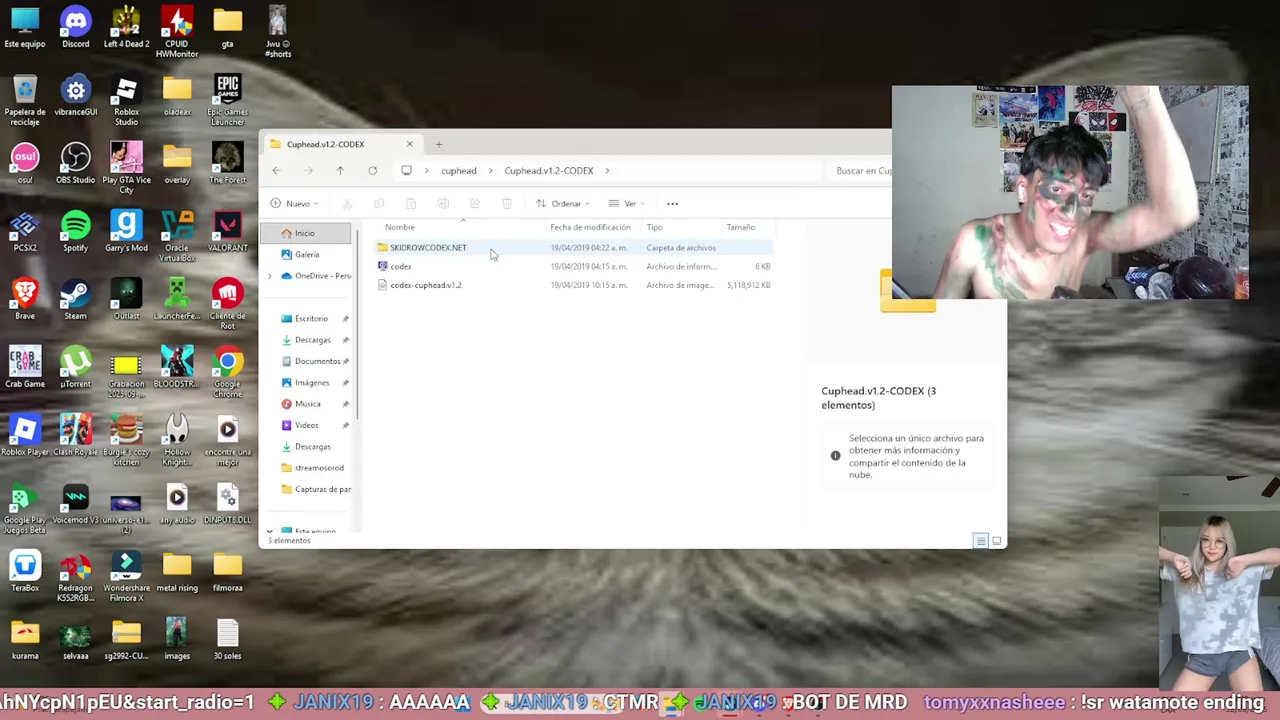Open TeraBox desktop shortcut
The image size is (1280, 720).
pyautogui.click(x=25, y=571)
